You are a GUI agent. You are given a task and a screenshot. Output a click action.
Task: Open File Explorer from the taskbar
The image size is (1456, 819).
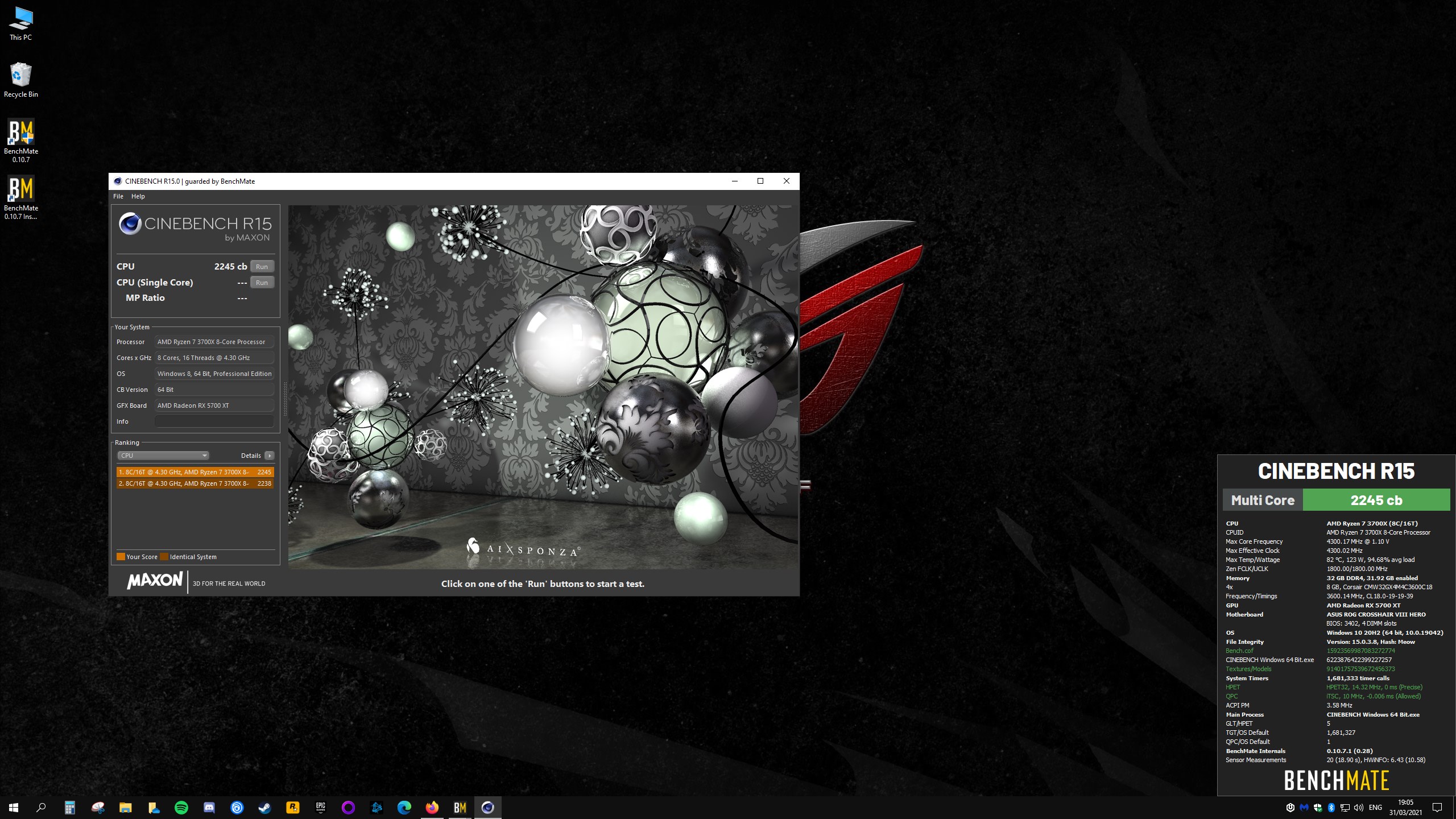[x=126, y=808]
